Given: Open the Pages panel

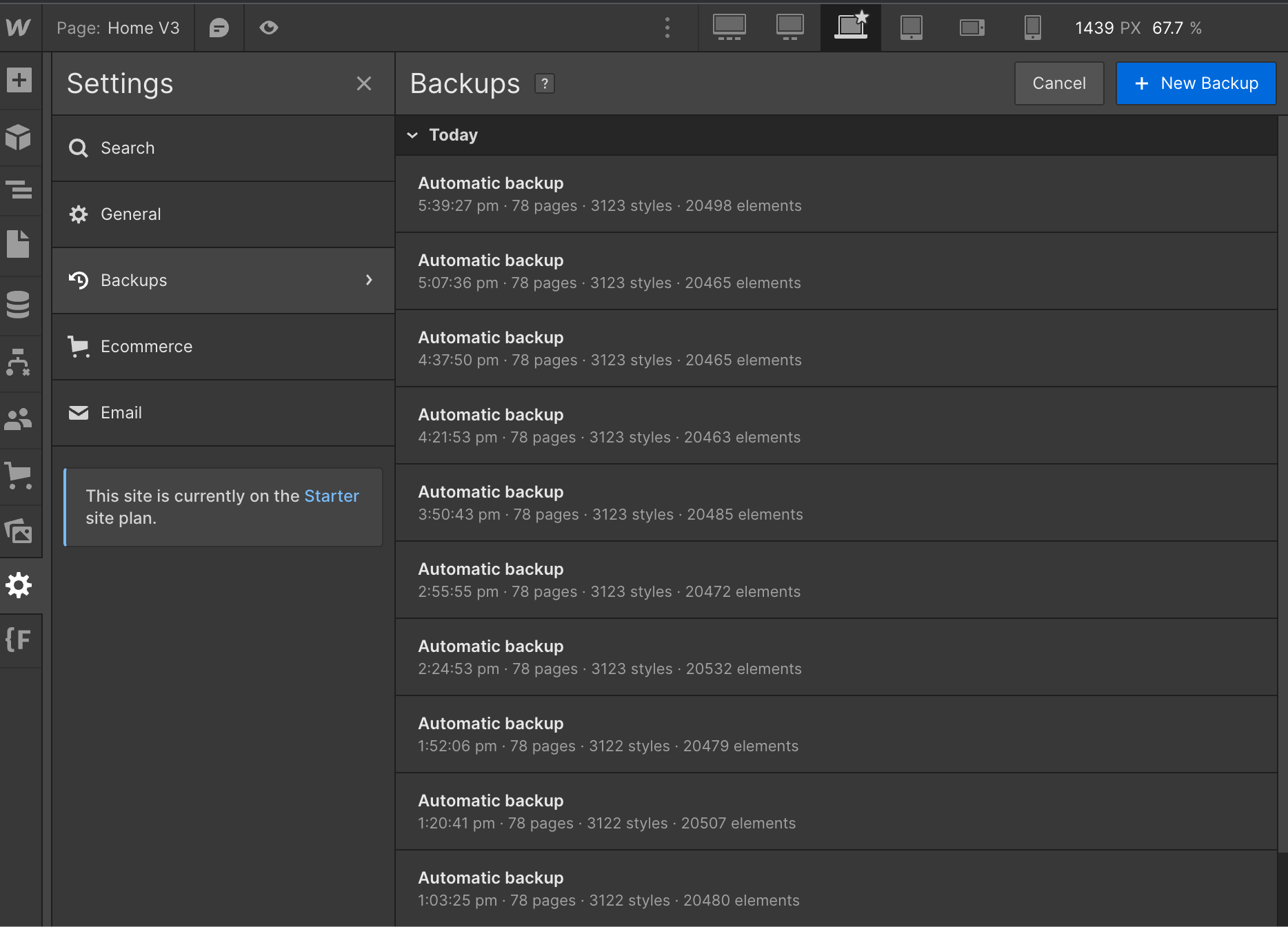Looking at the screenshot, I should [19, 245].
